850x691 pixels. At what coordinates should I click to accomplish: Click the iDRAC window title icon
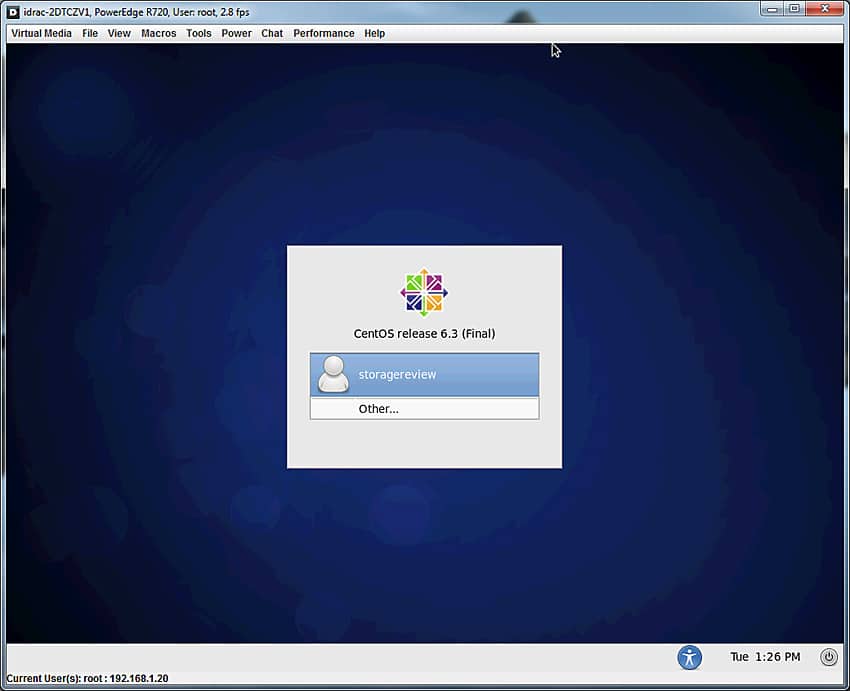pyautogui.click(x=13, y=12)
